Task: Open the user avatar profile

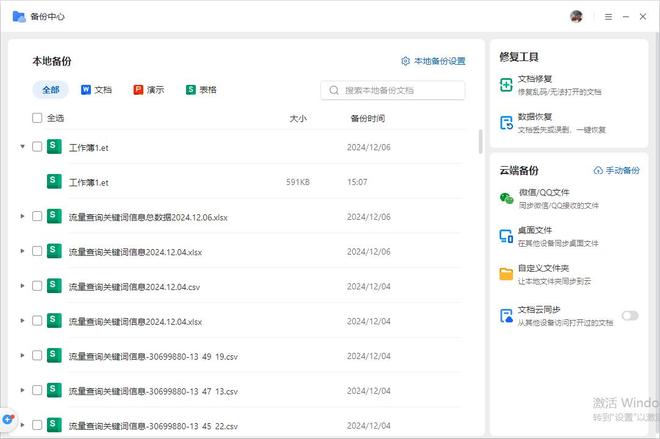Action: click(x=576, y=16)
